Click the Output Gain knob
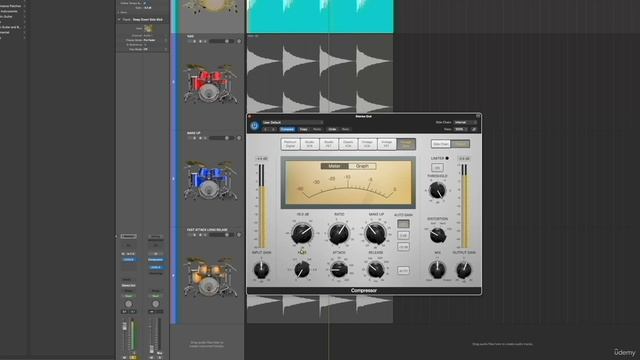640x360 pixels. [x=464, y=269]
